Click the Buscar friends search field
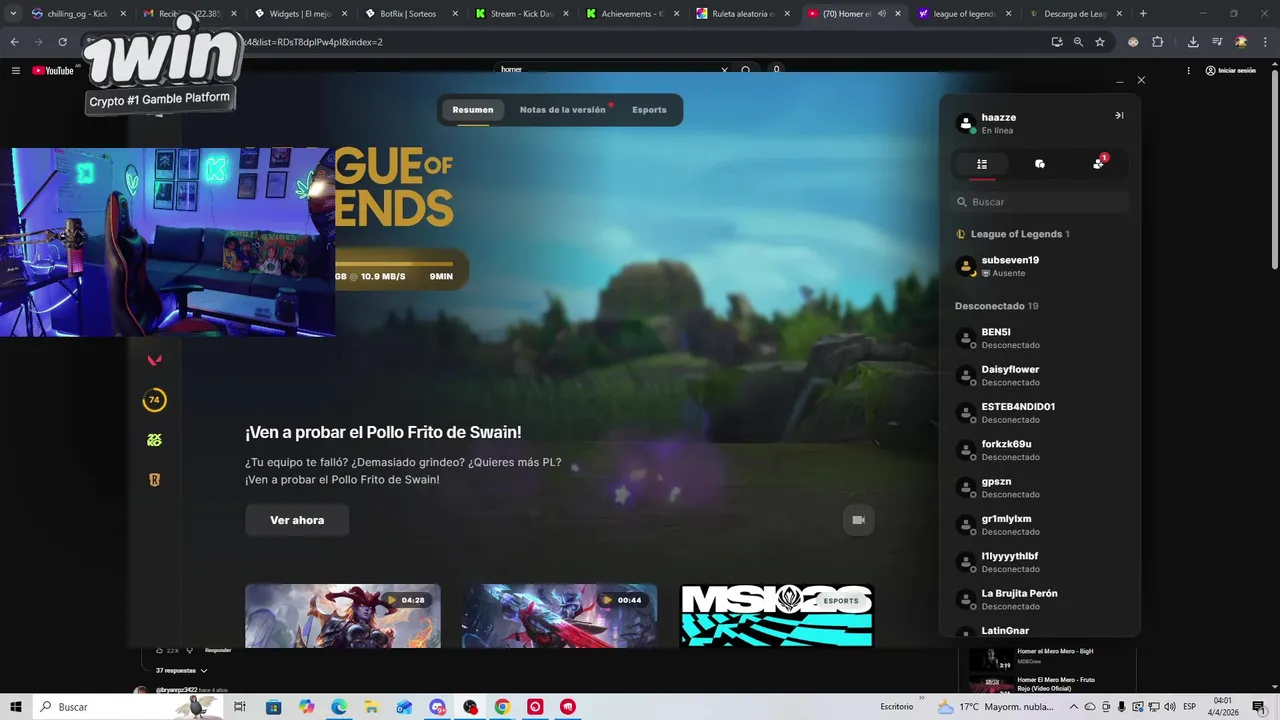The image size is (1280, 720). pos(1040,202)
